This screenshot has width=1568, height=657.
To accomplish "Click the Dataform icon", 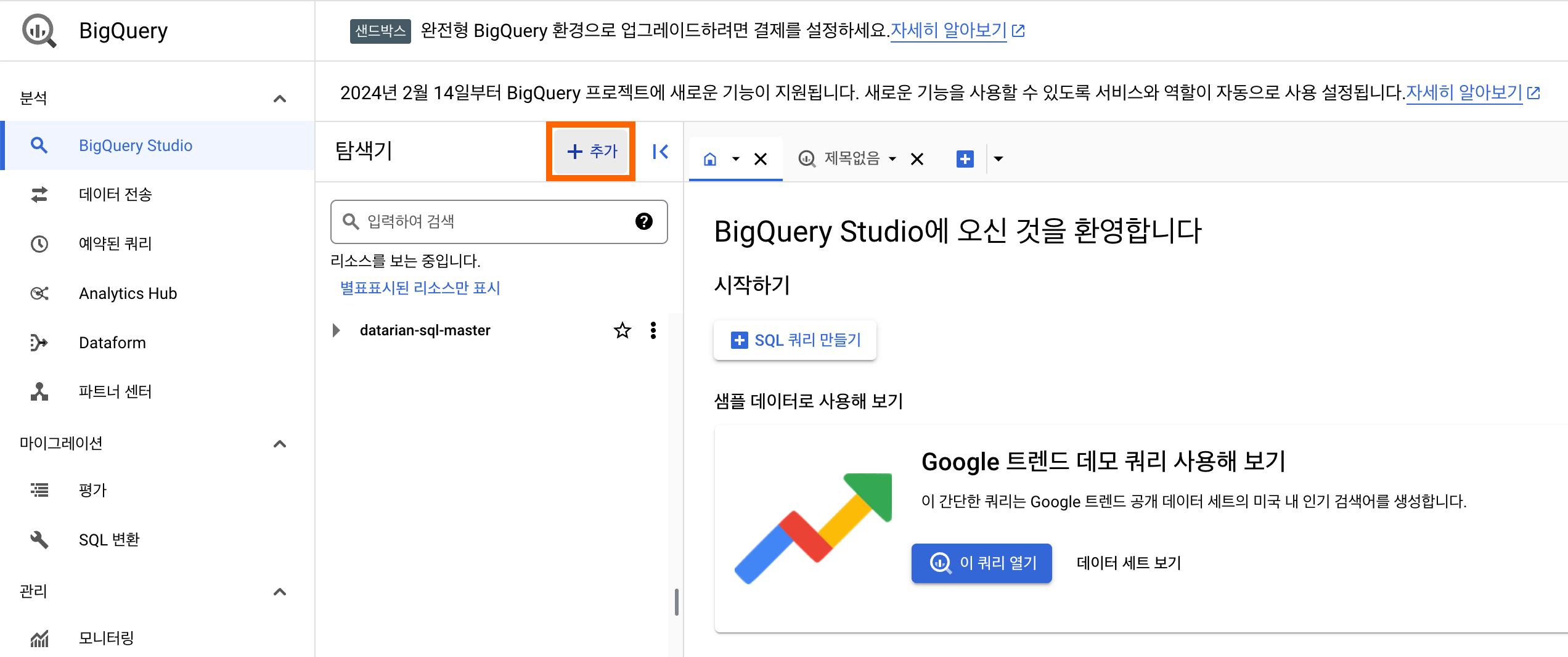I will pyautogui.click(x=39, y=343).
